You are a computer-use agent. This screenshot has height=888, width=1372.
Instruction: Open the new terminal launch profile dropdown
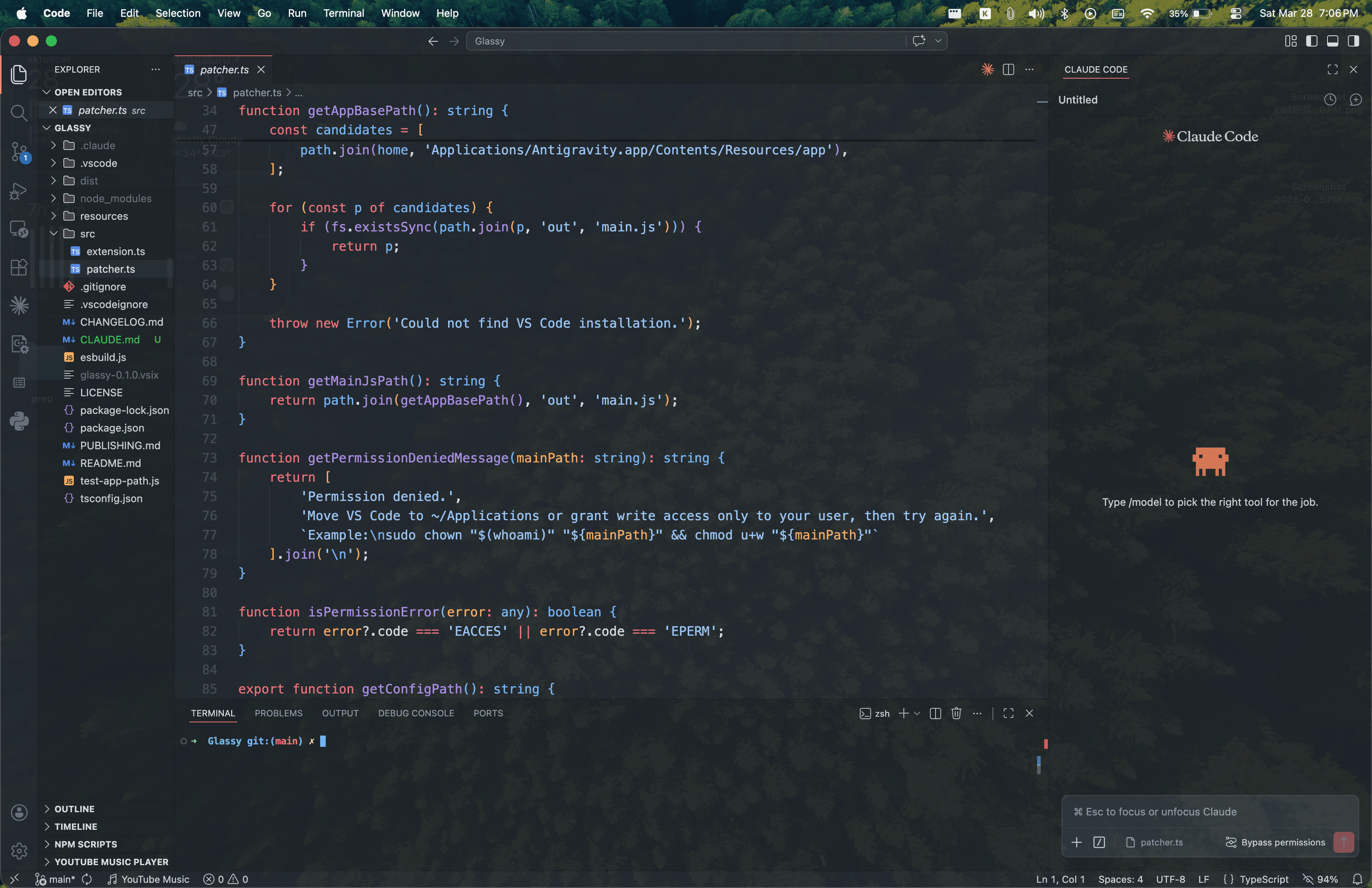click(917, 713)
